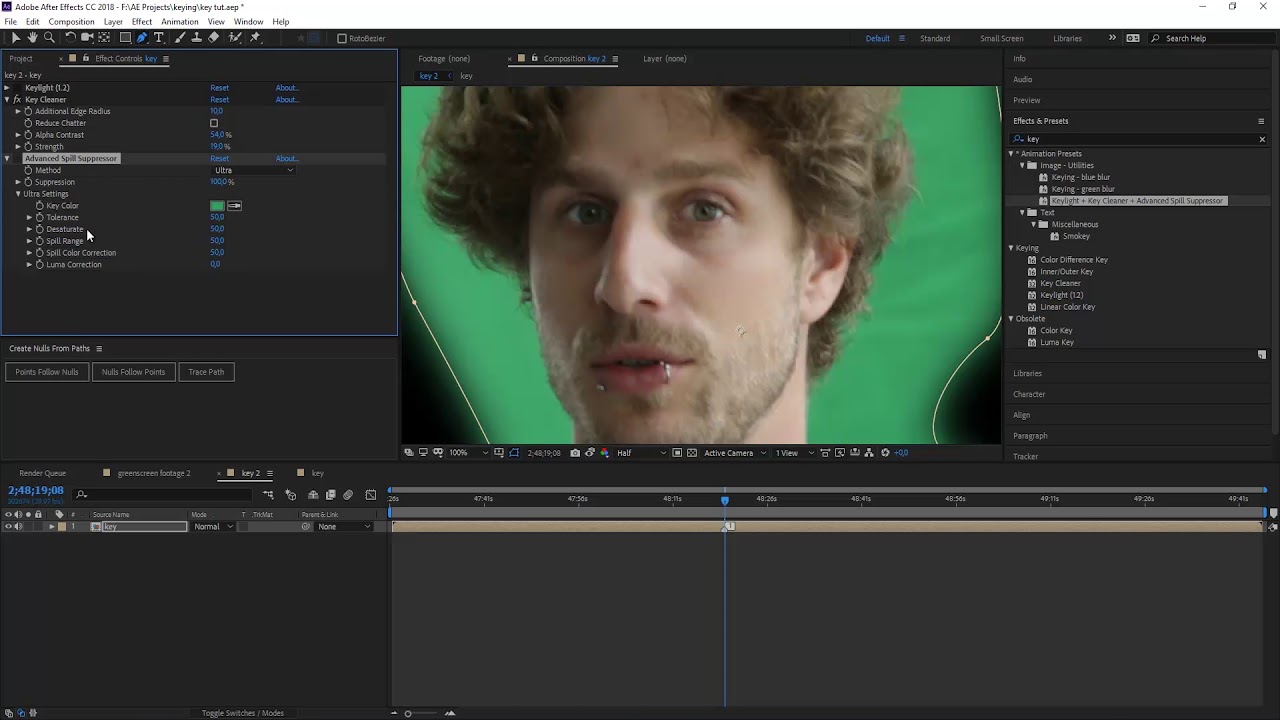Open the Composition menu
This screenshot has height=720, width=1280.
pos(71,21)
